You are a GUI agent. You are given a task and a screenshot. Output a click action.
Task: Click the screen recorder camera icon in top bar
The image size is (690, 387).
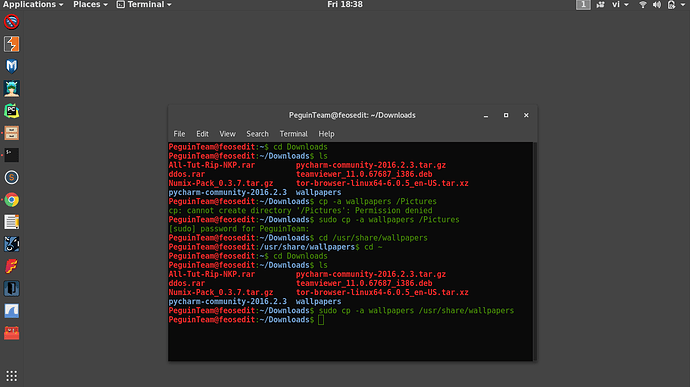(x=600, y=5)
